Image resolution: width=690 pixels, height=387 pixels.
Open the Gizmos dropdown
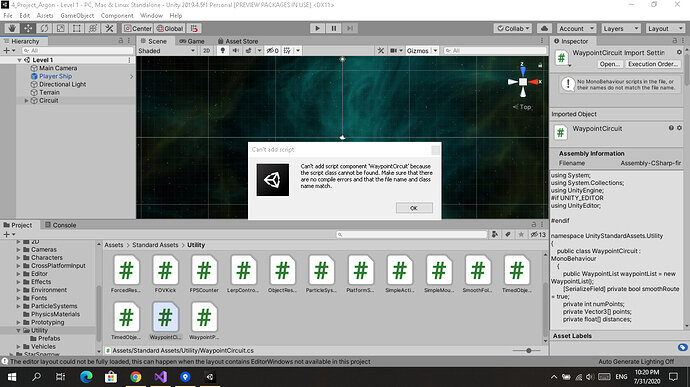422,51
